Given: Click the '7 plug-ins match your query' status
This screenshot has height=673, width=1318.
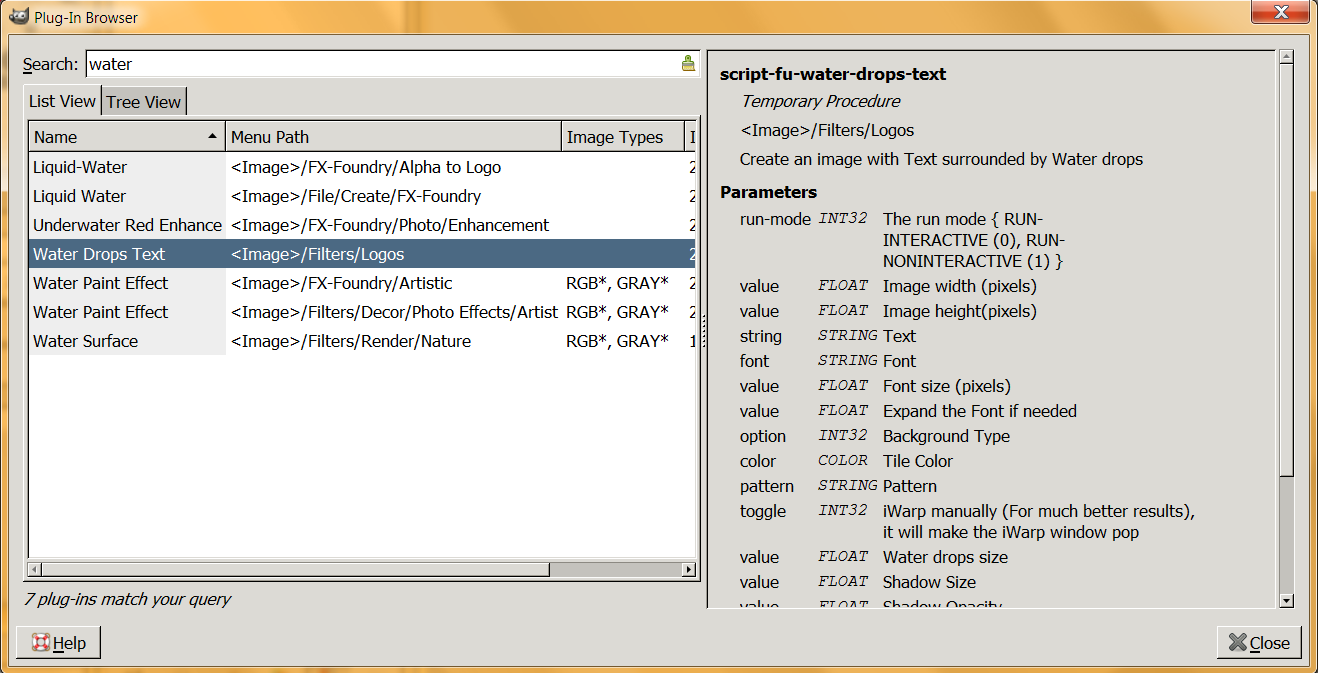Looking at the screenshot, I should 127,599.
